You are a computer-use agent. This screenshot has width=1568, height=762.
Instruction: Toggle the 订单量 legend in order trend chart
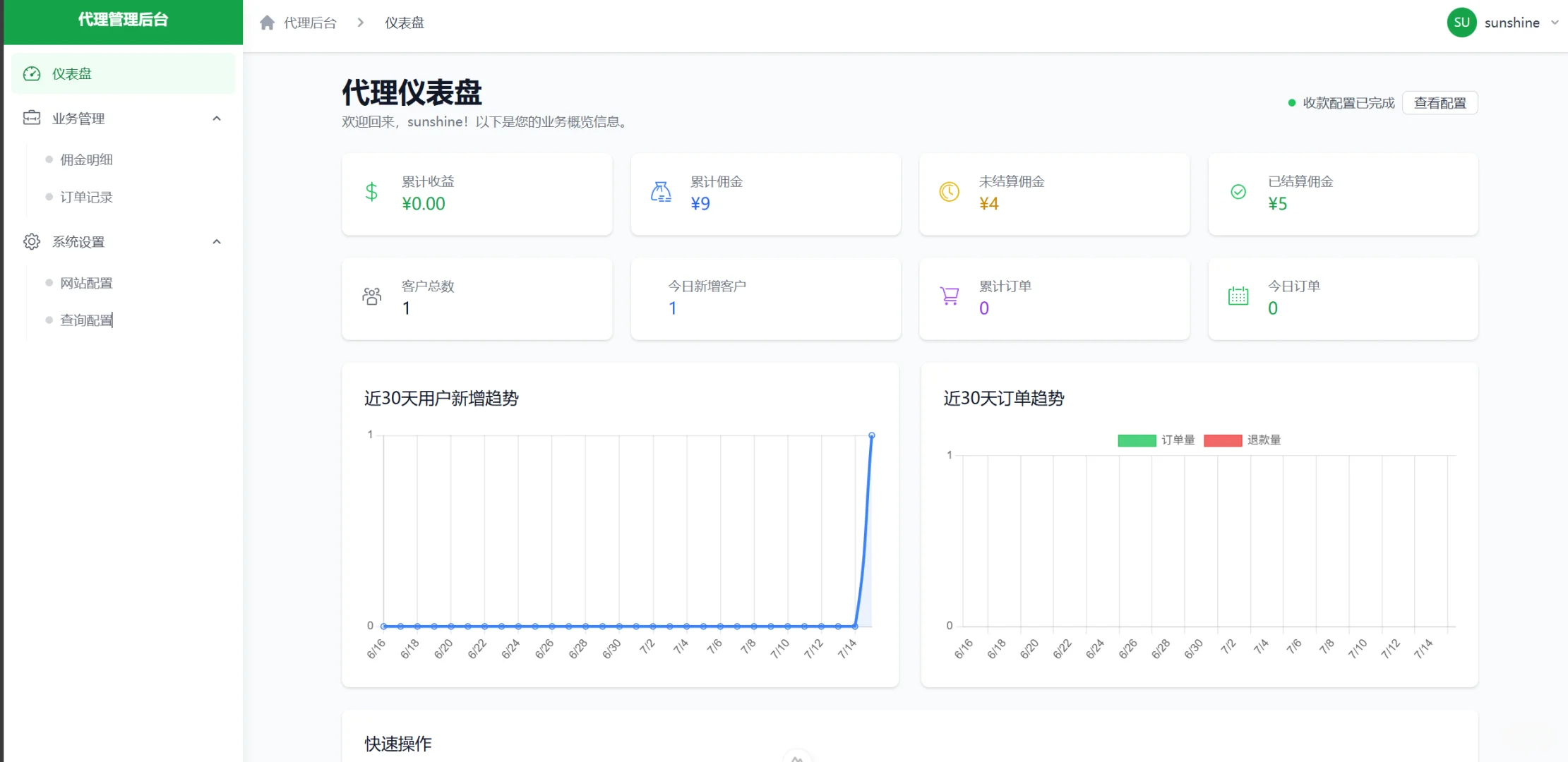[1156, 440]
